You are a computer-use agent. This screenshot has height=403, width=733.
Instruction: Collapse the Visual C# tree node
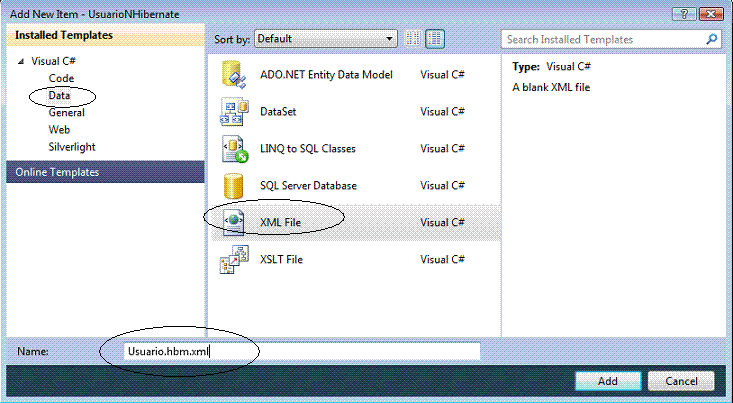[x=22, y=61]
